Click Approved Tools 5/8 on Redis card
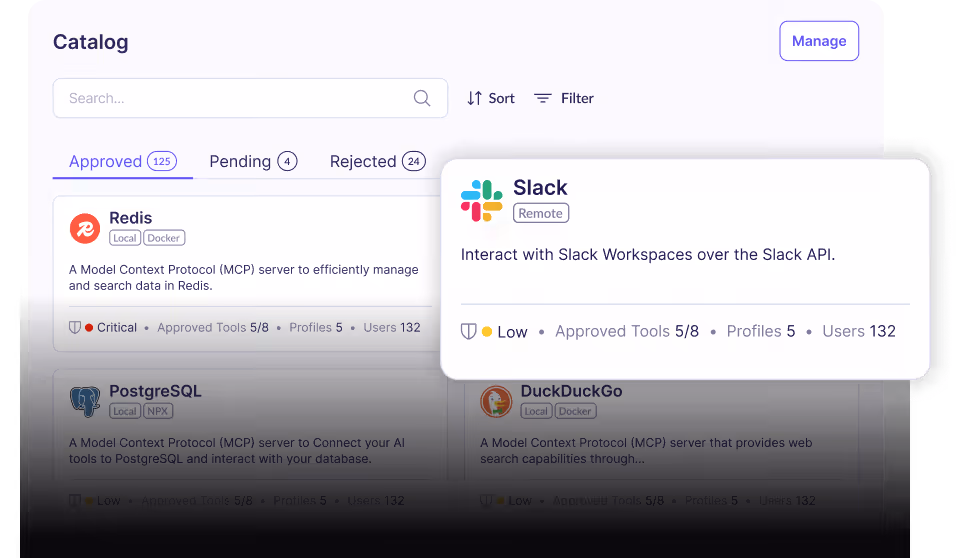 click(213, 327)
